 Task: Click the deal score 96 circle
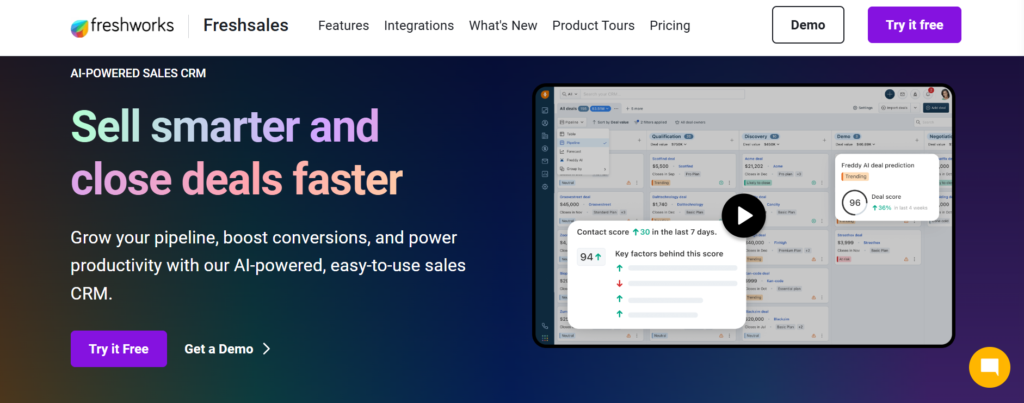tap(854, 202)
